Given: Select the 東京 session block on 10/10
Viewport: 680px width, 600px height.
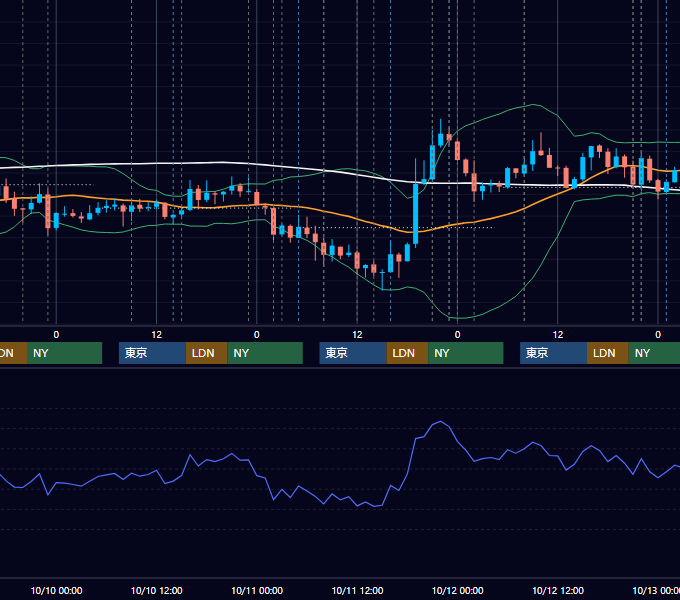Looking at the screenshot, I should pos(152,353).
